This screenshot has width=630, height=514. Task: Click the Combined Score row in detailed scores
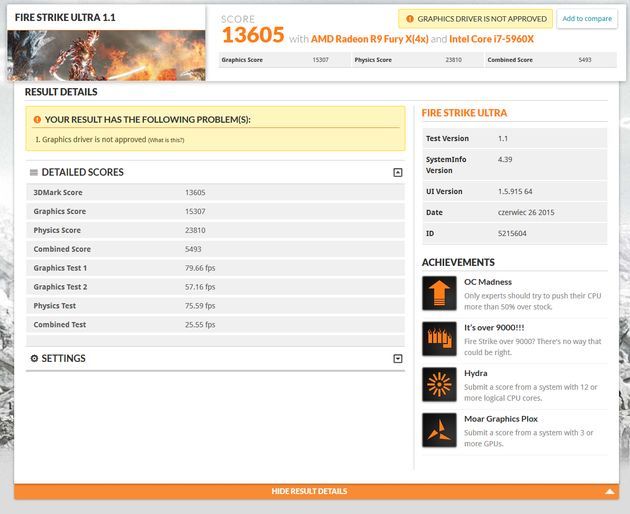point(215,249)
